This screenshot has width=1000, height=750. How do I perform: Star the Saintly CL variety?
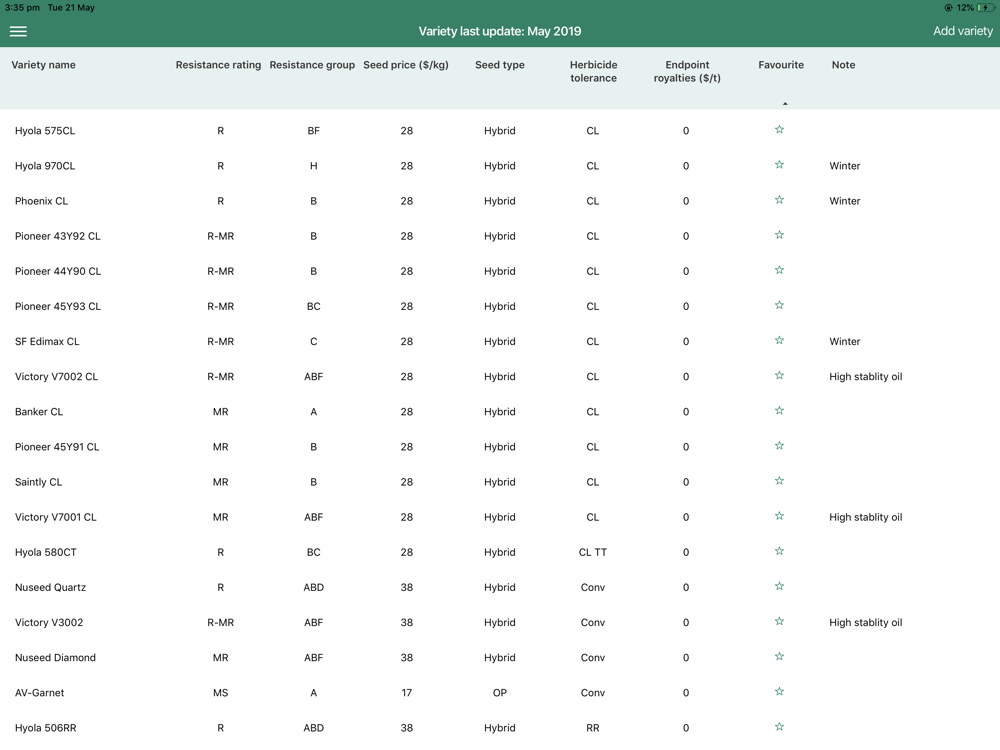pos(779,480)
